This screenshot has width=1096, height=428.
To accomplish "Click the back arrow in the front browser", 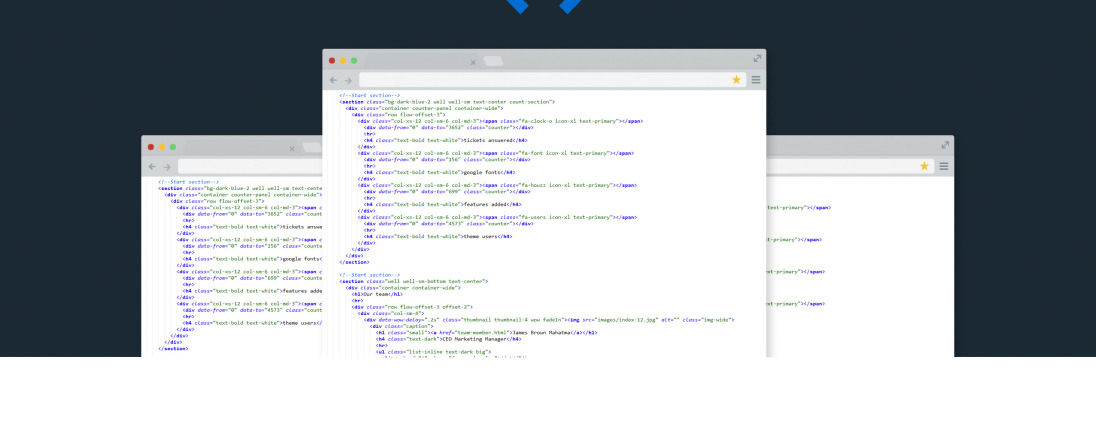I will [x=334, y=80].
